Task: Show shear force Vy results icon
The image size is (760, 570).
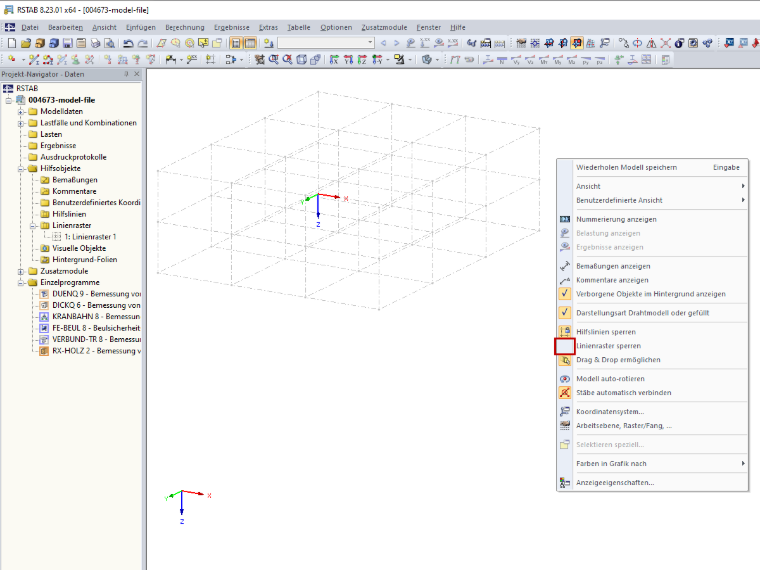Action: 516,60
